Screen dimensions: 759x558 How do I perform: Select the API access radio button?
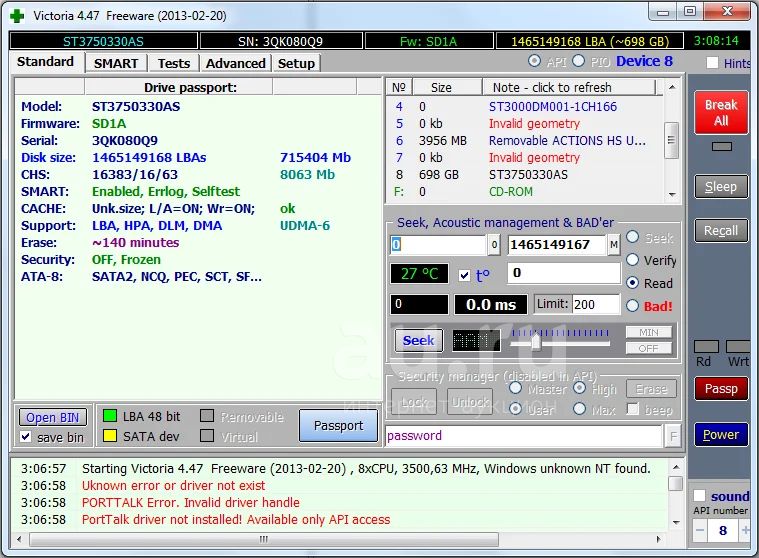coord(534,61)
